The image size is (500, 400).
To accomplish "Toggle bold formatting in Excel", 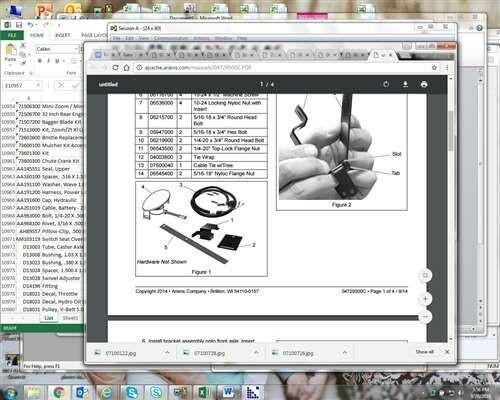I will 40,61.
